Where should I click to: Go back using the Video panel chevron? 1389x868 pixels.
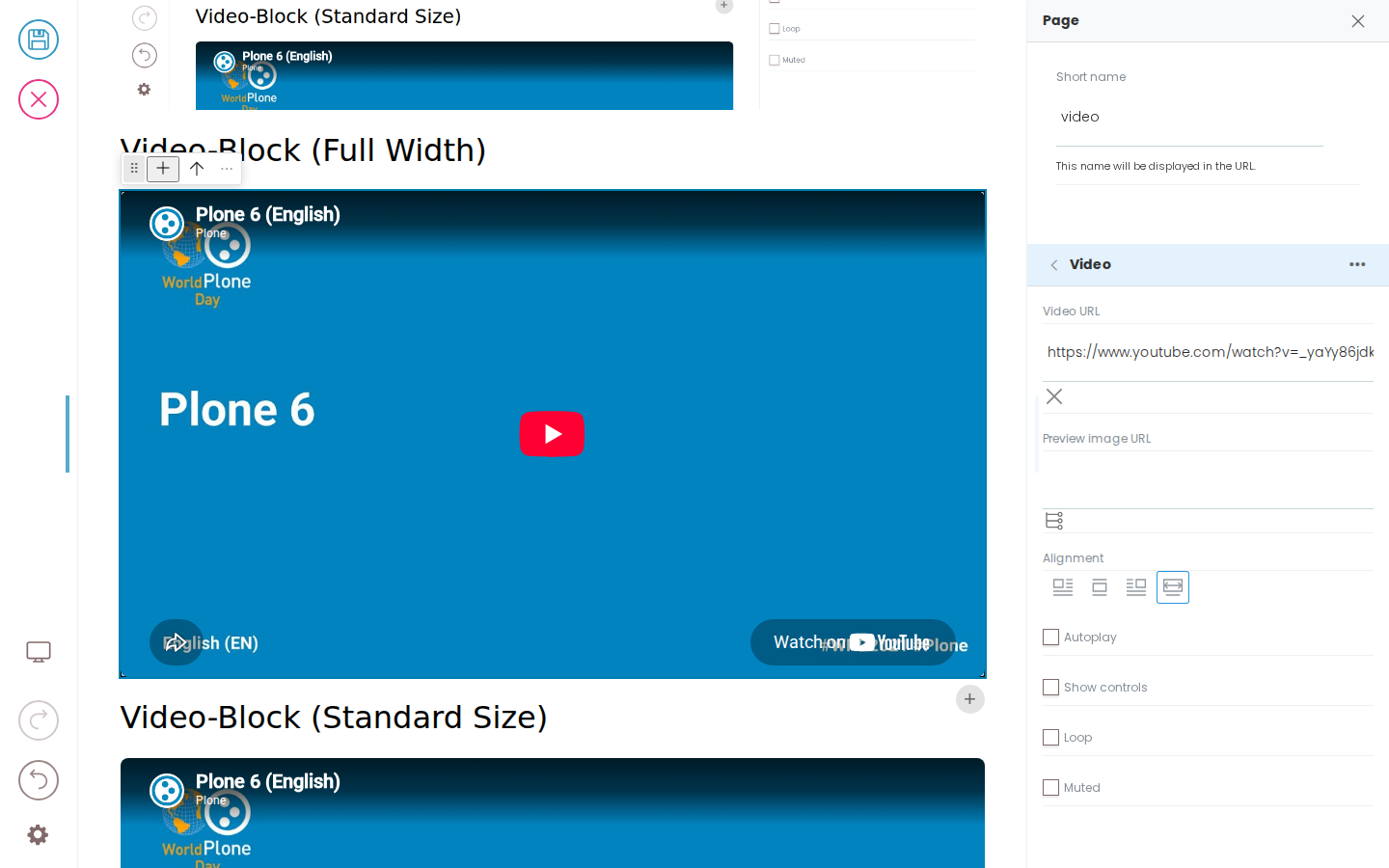click(1054, 265)
